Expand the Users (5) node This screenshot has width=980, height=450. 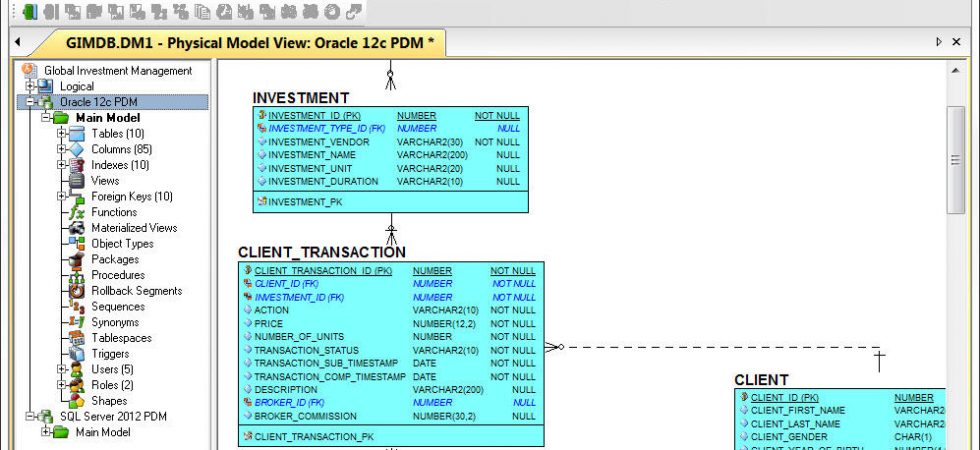(x=61, y=369)
